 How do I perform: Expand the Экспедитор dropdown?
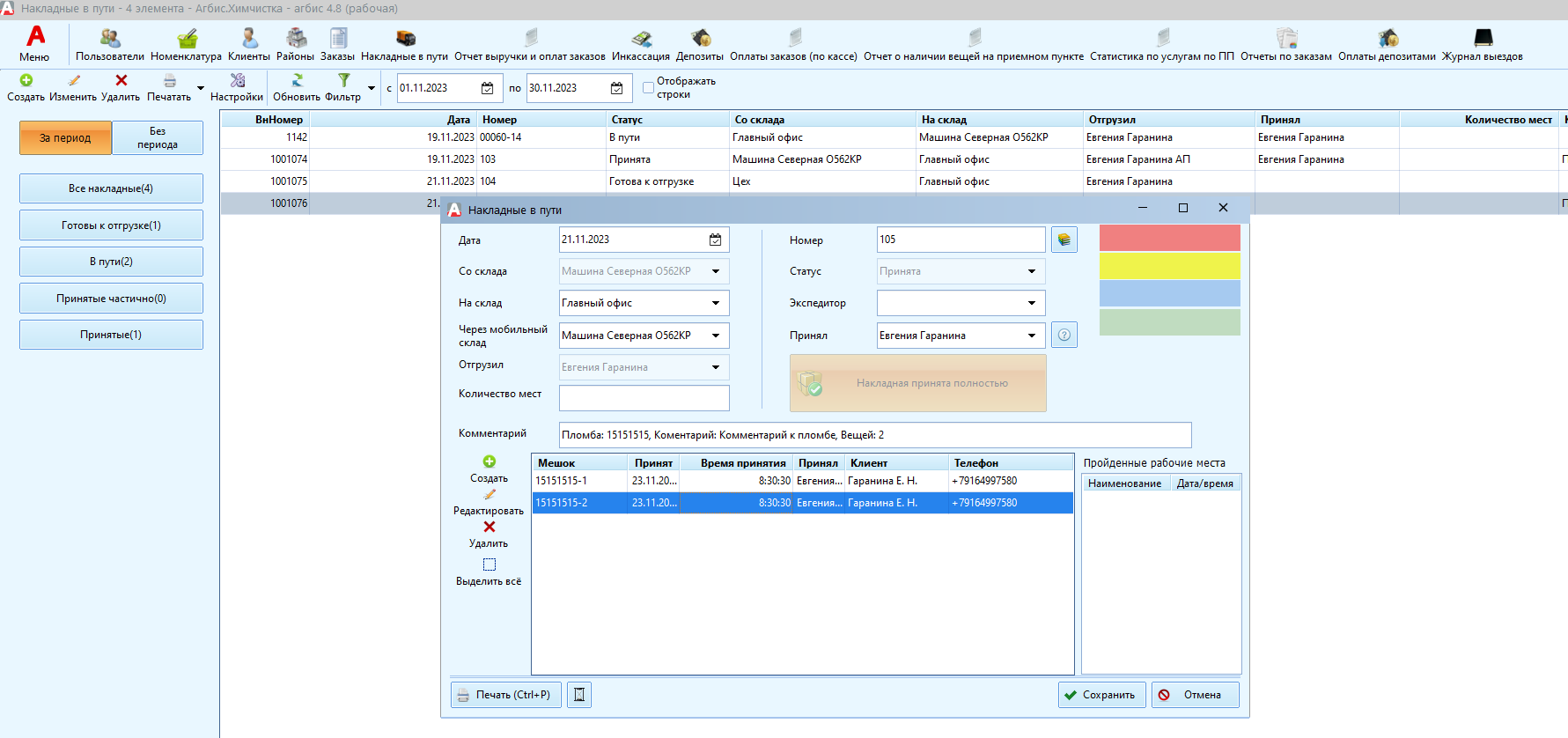1032,303
